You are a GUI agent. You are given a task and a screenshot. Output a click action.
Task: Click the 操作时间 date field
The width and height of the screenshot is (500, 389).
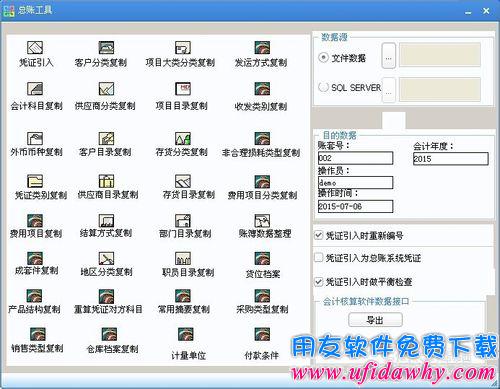(x=355, y=206)
